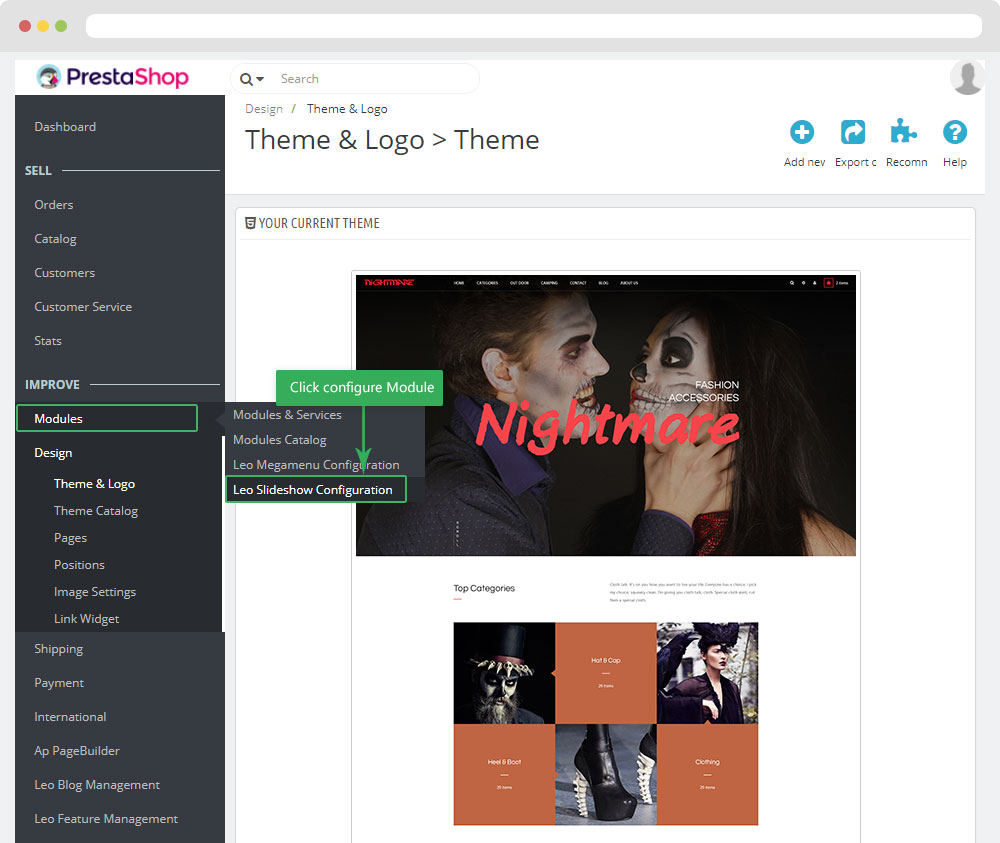The width and height of the screenshot is (1000, 843).
Task: Open the Shipping menu
Action: coord(59,649)
